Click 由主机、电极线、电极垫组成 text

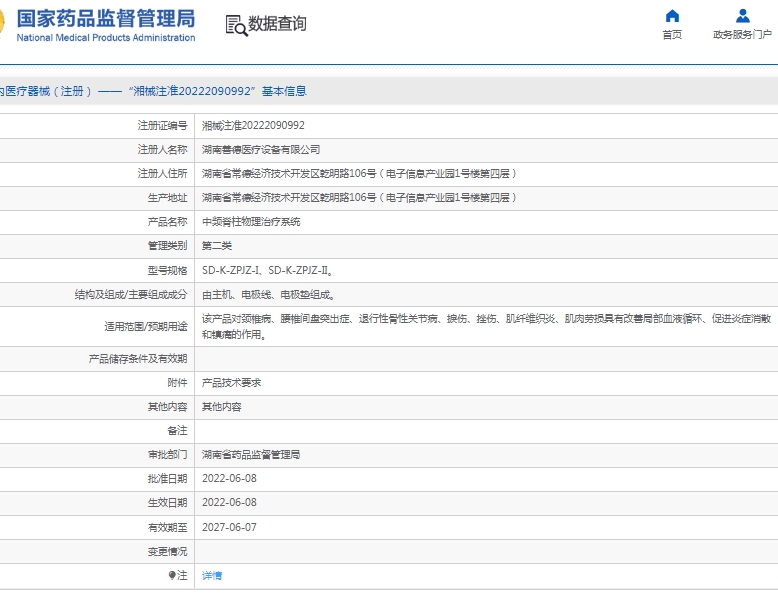click(x=268, y=295)
